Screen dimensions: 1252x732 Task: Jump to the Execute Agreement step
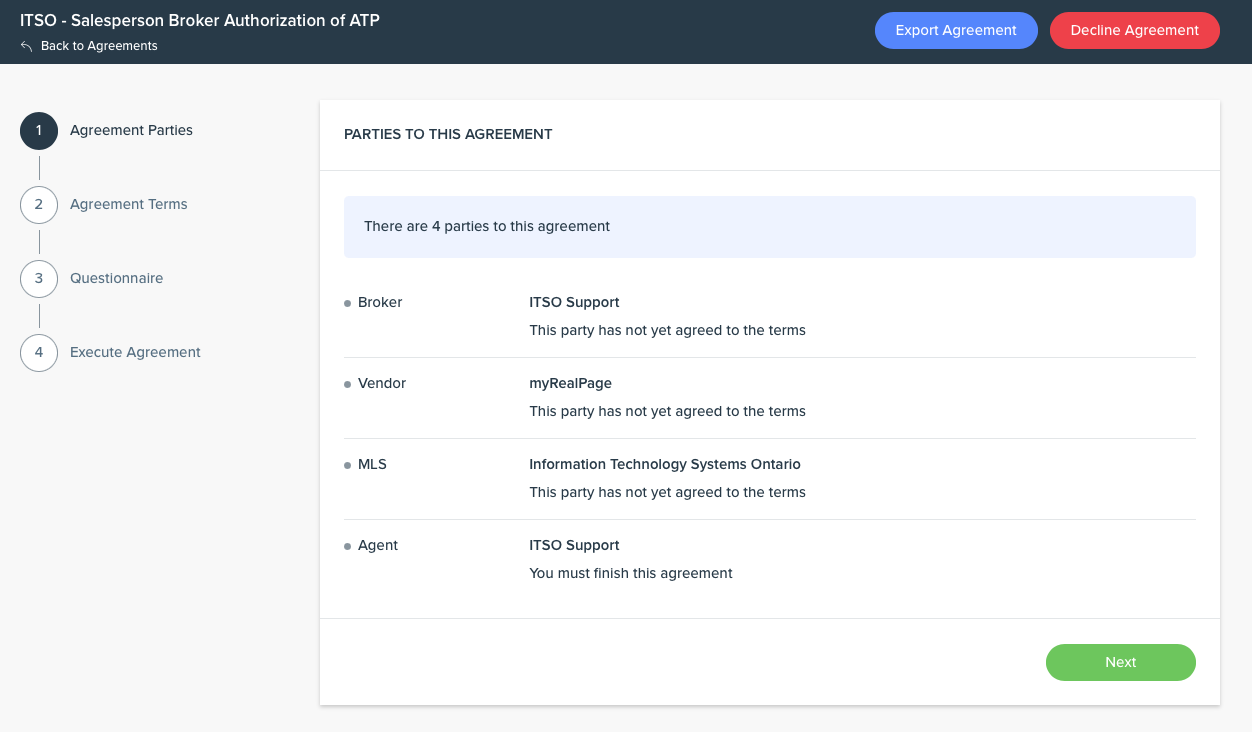click(135, 352)
